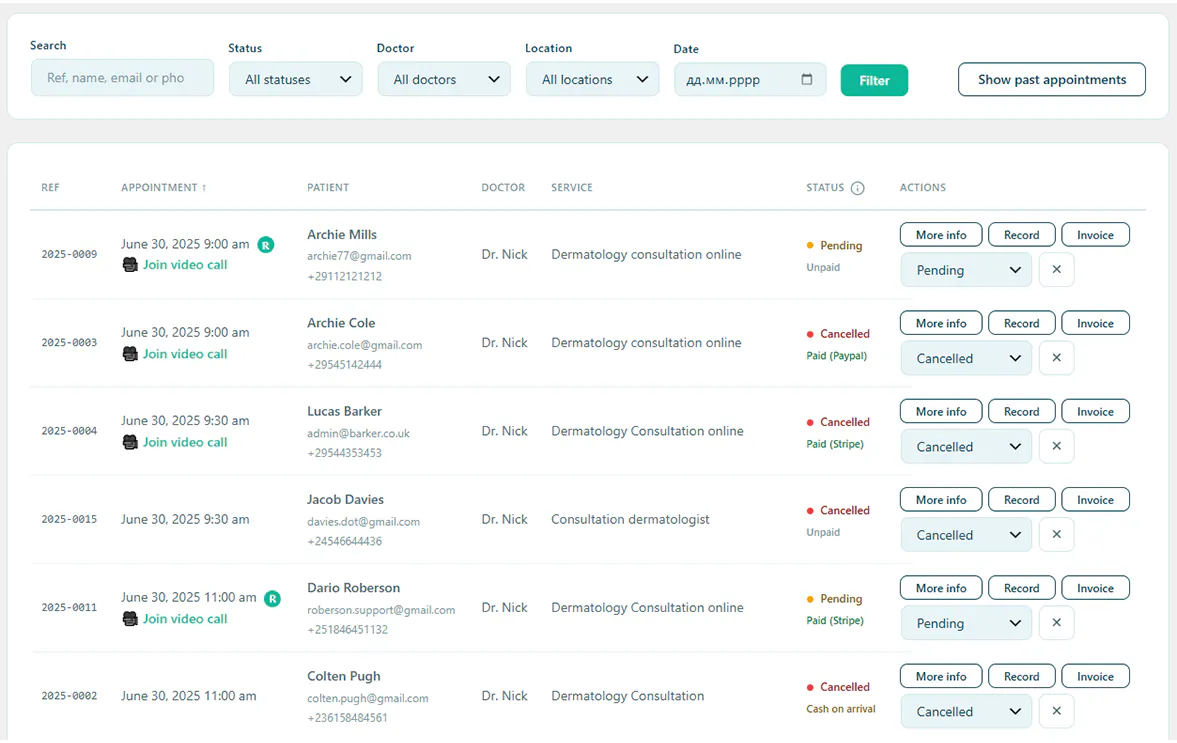Focus the Search ref, name, email field
This screenshot has height=743, width=1177.
coord(122,78)
